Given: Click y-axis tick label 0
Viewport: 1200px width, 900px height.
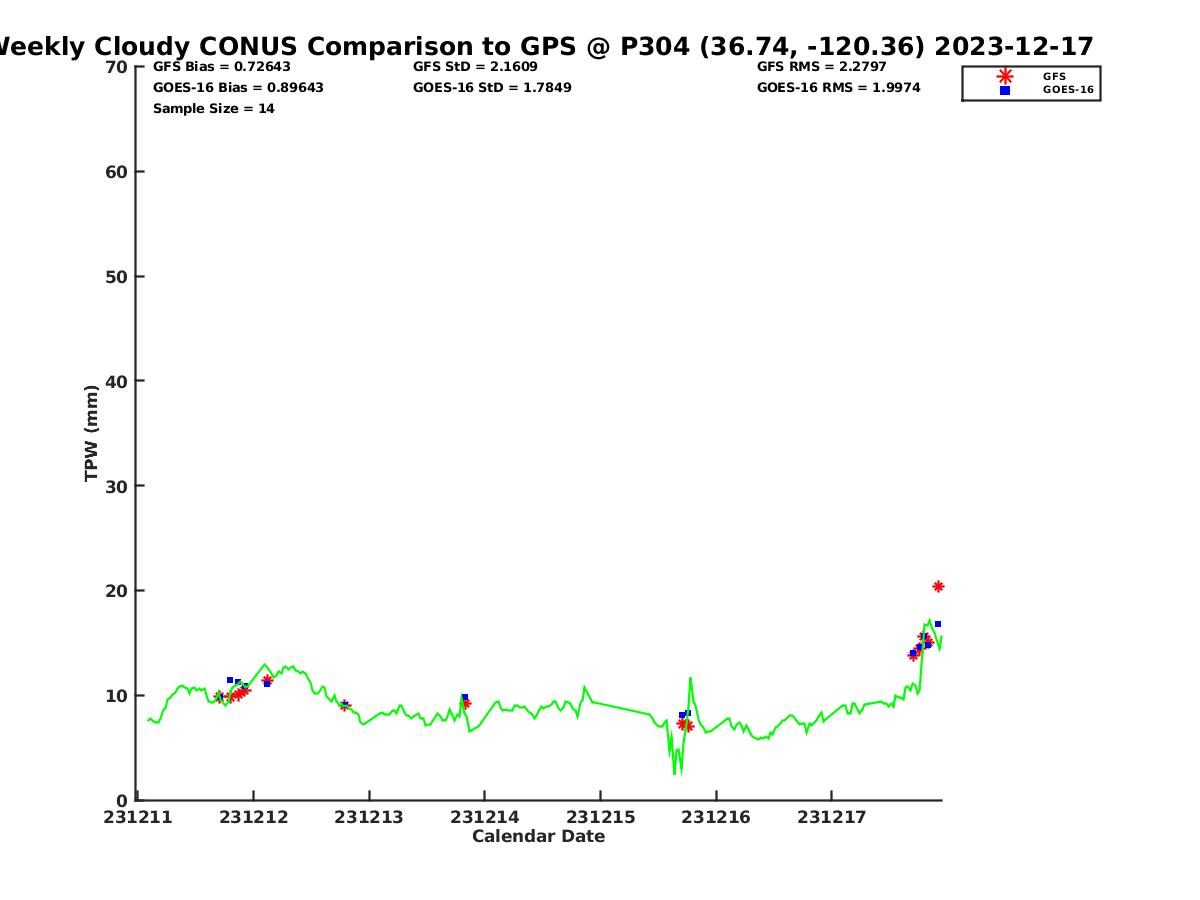Looking at the screenshot, I should 122,800.
